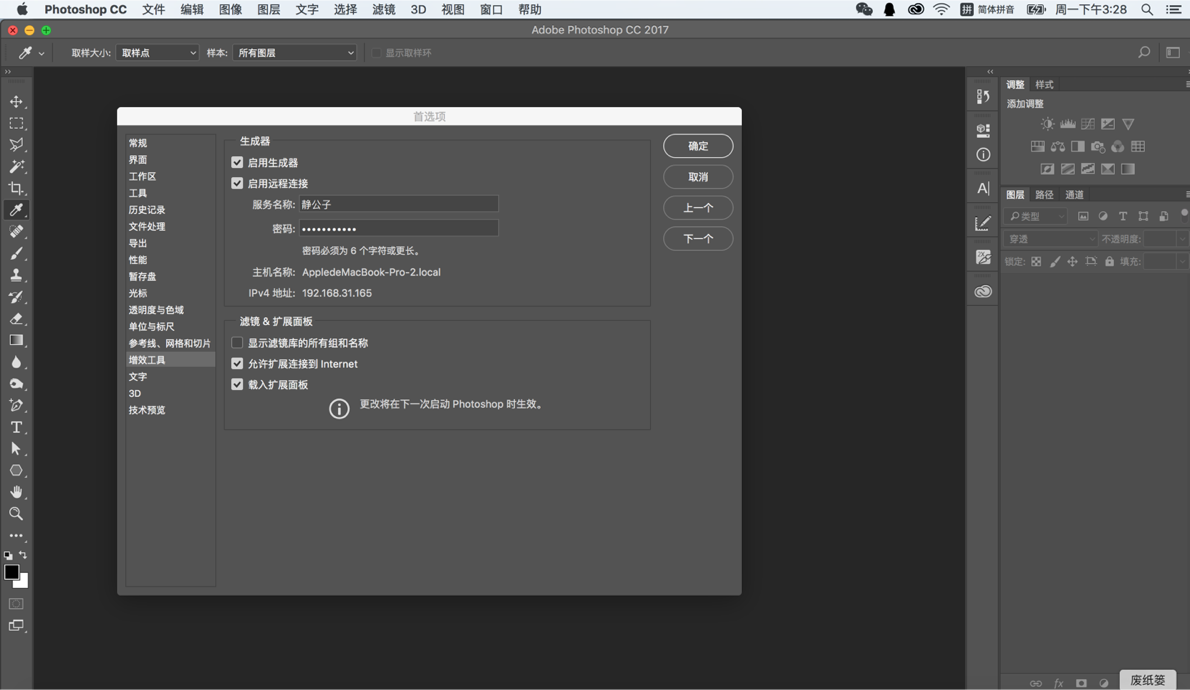Select the Path Selection tool
Screen dimensions: 1190x690
[16, 449]
